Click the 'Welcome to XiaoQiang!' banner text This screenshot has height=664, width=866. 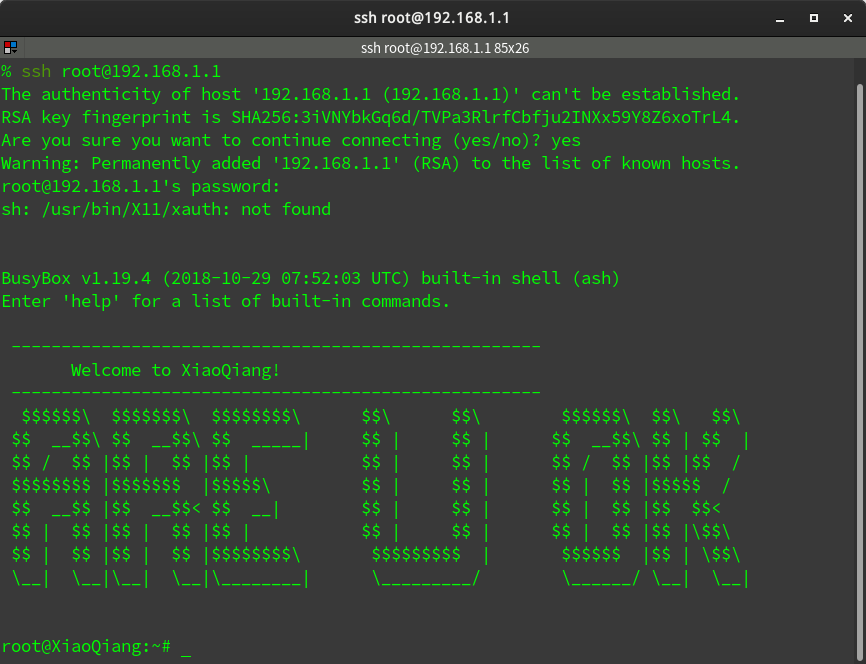click(176, 370)
